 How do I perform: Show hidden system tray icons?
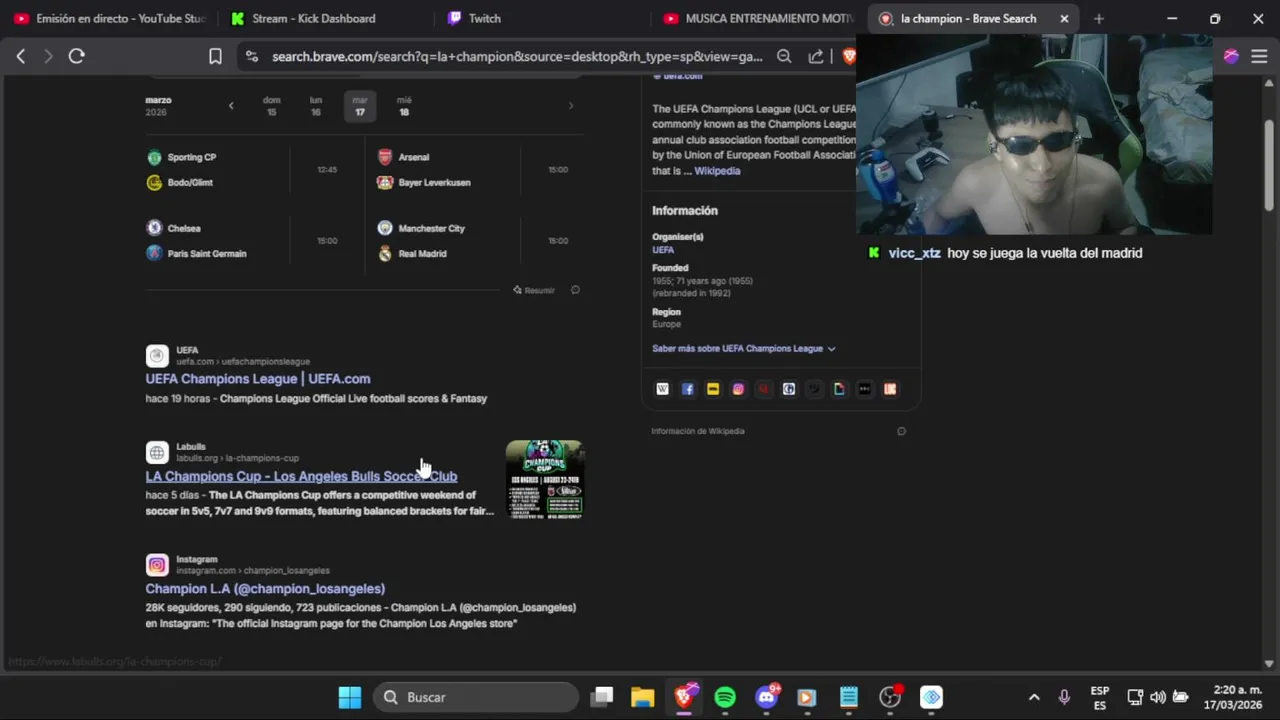click(1034, 697)
